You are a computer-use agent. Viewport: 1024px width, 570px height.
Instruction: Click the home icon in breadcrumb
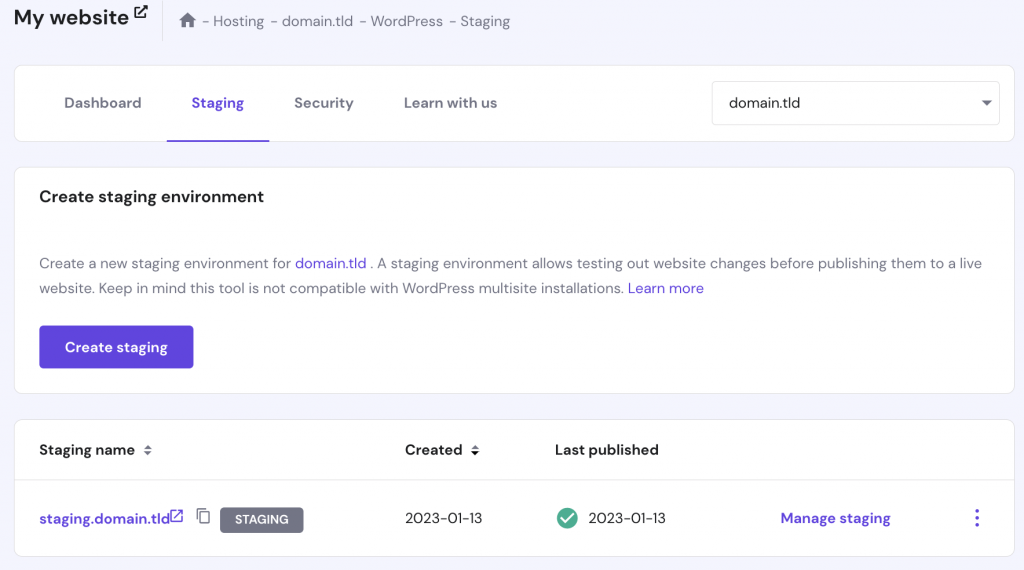(187, 21)
